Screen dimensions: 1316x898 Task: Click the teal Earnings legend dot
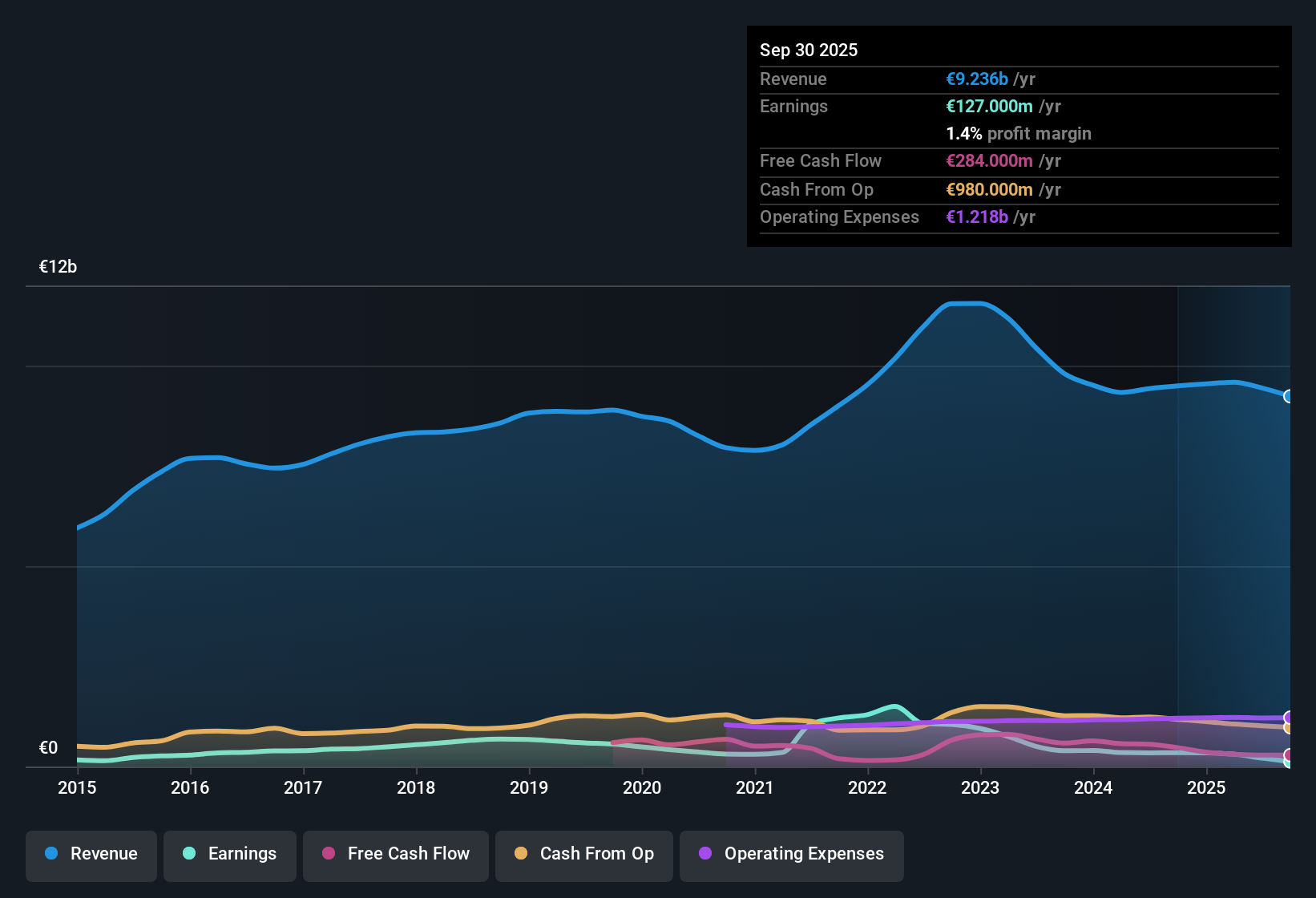189,854
